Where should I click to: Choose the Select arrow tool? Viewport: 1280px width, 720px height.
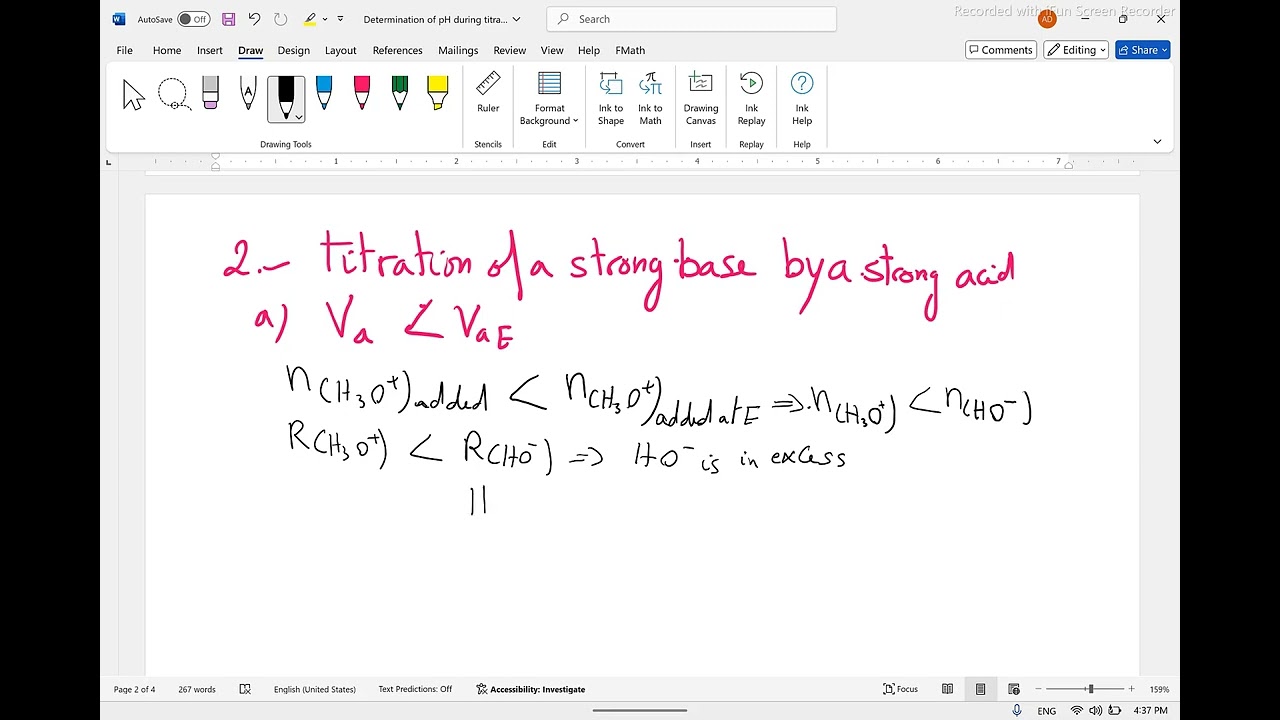click(x=133, y=95)
